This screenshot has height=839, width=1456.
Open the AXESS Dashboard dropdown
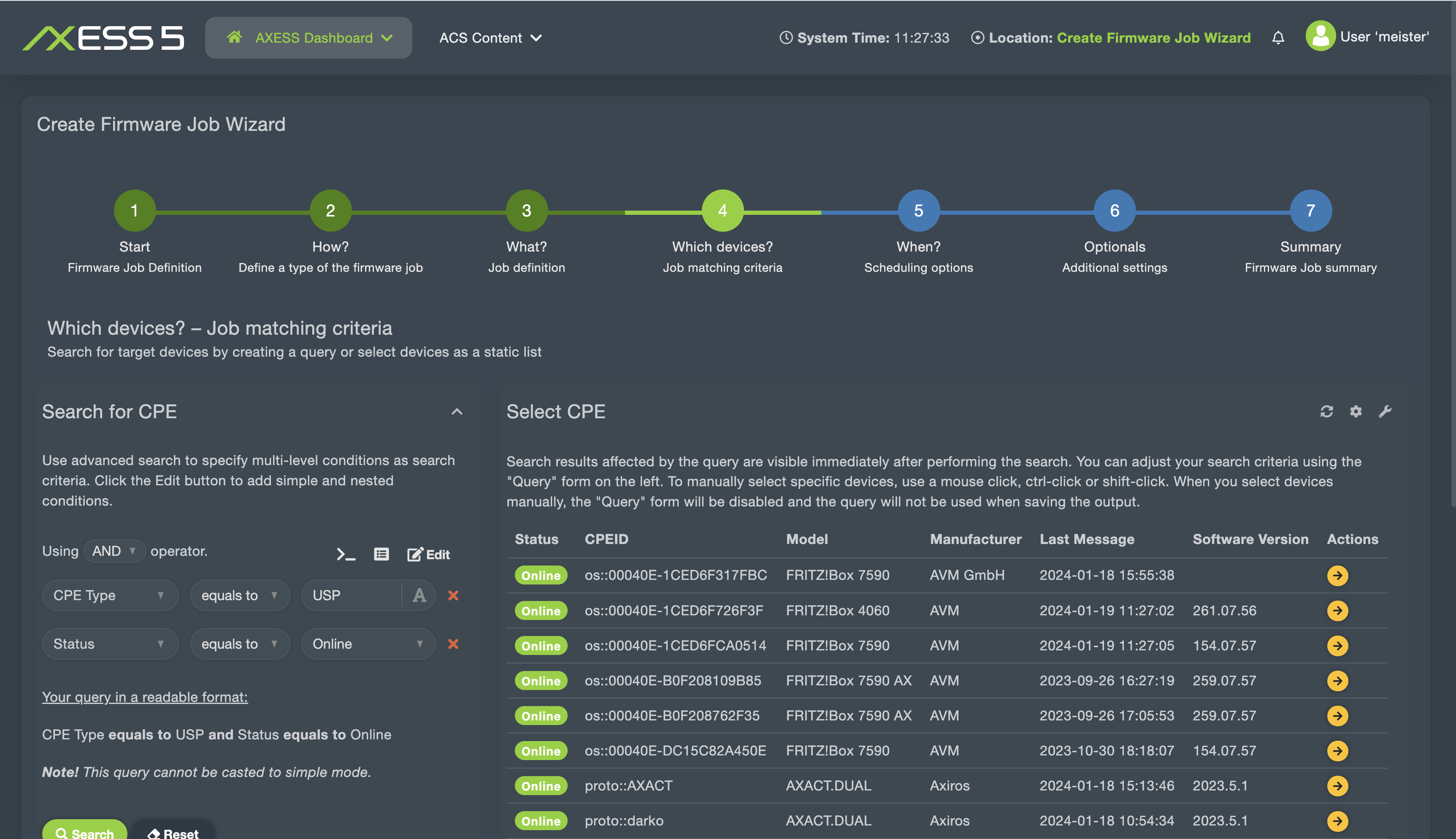click(309, 38)
